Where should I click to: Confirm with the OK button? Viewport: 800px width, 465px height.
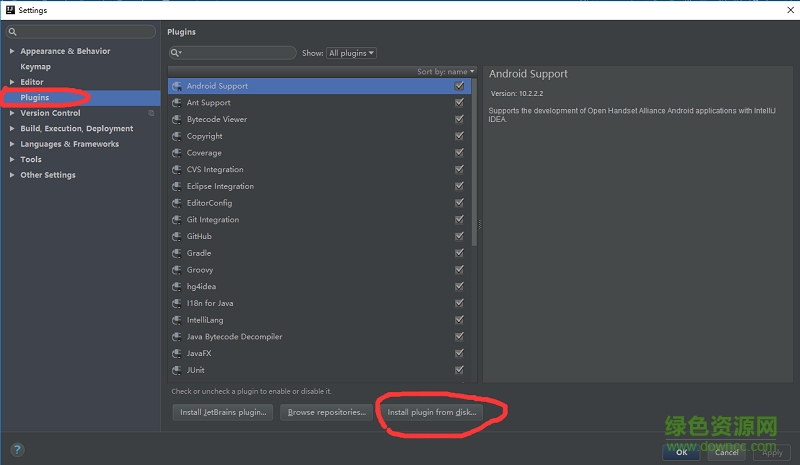pos(682,452)
